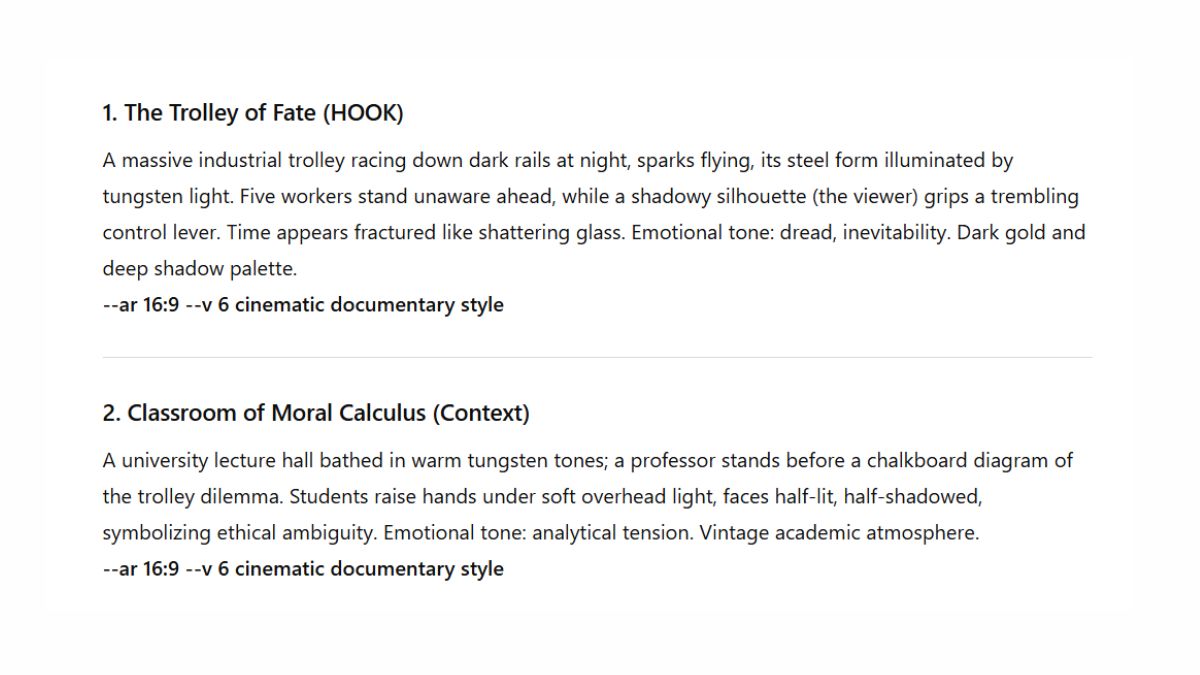Click the words "Vintage academic atmosphere"
Image resolution: width=1200 pixels, height=675 pixels.
pos(839,533)
